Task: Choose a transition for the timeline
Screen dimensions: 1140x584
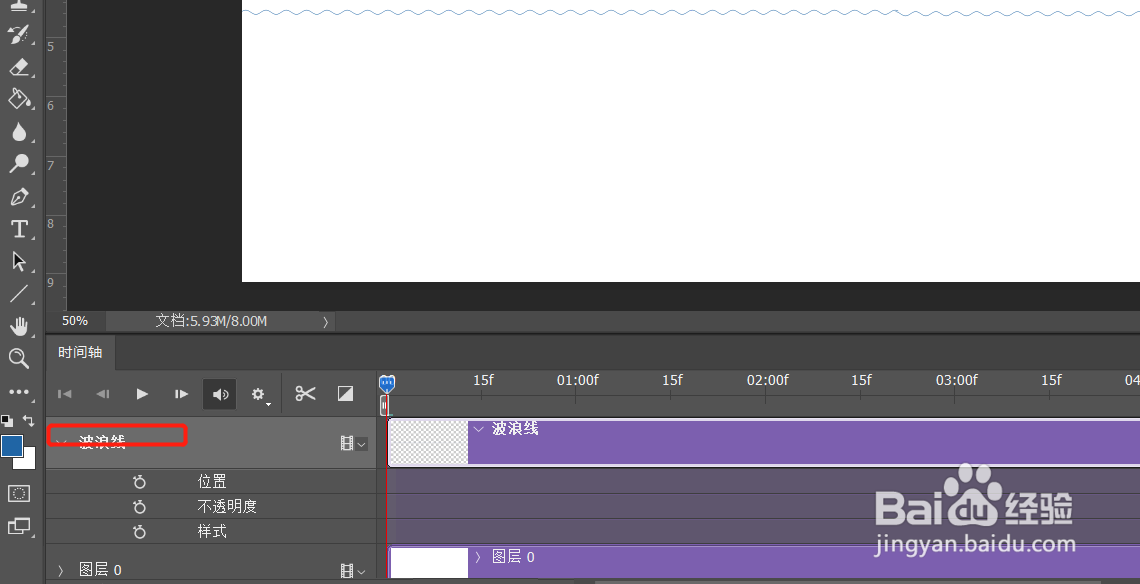Action: click(345, 393)
